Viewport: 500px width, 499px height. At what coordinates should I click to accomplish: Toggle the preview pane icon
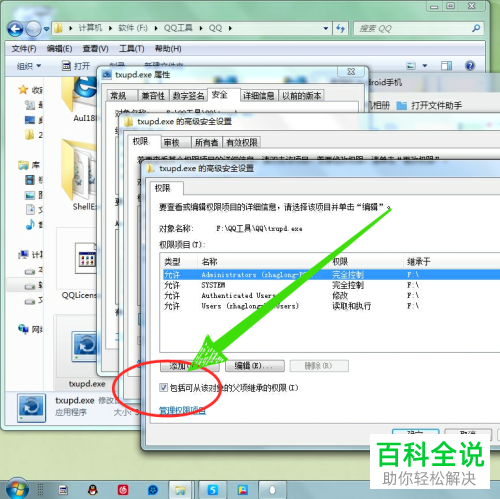point(446,66)
